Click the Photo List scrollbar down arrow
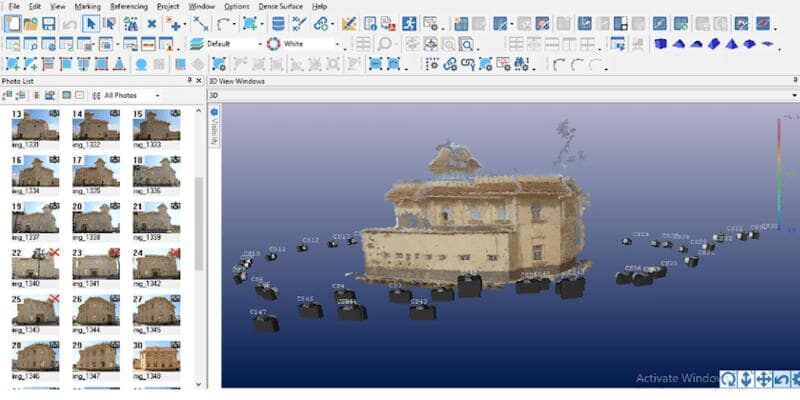Screen dimensions: 800x400 click(x=199, y=384)
